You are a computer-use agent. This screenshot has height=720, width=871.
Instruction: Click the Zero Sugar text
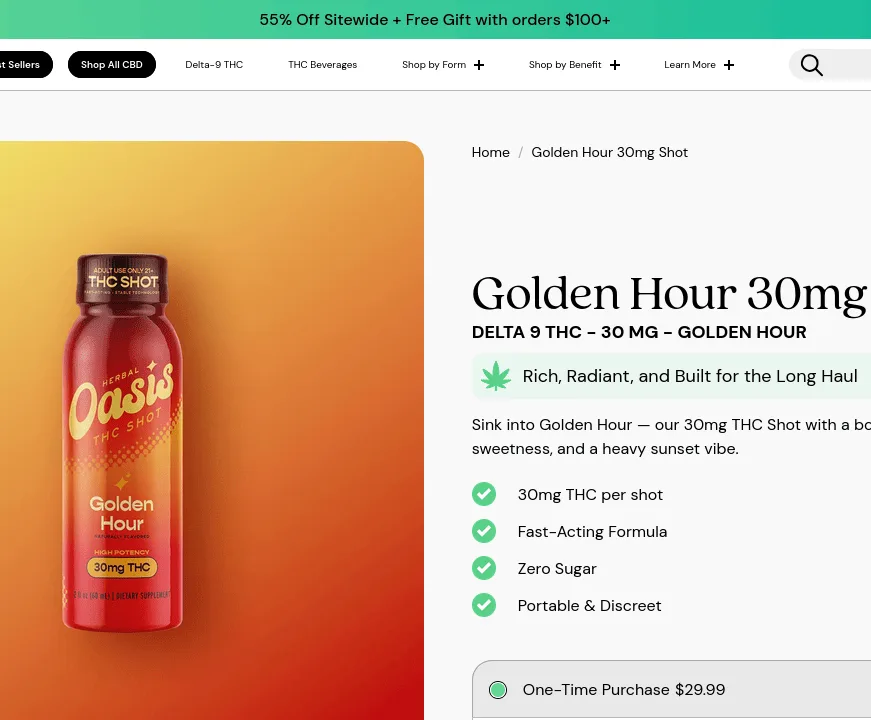557,569
